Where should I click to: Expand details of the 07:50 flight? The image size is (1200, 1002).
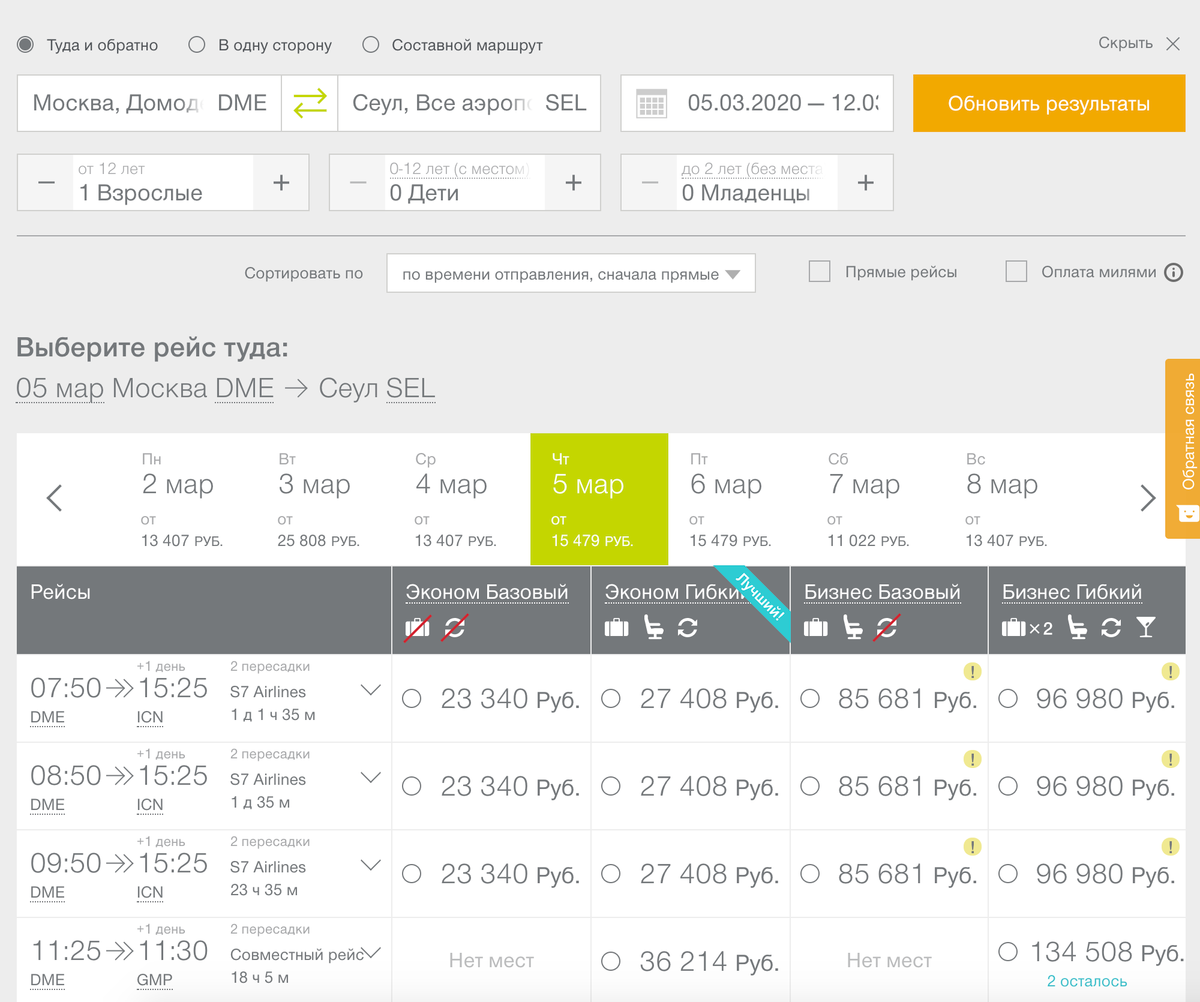(x=370, y=690)
